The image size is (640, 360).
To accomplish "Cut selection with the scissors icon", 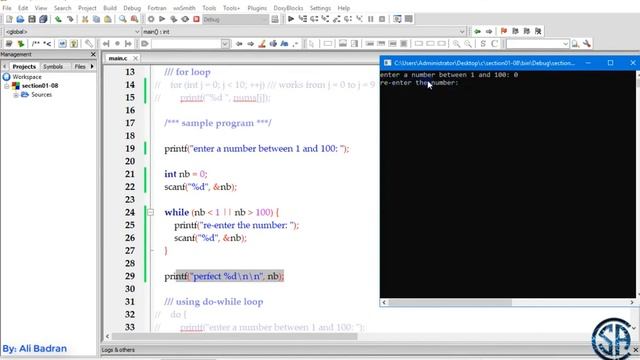I will pyautogui.click(x=85, y=19).
